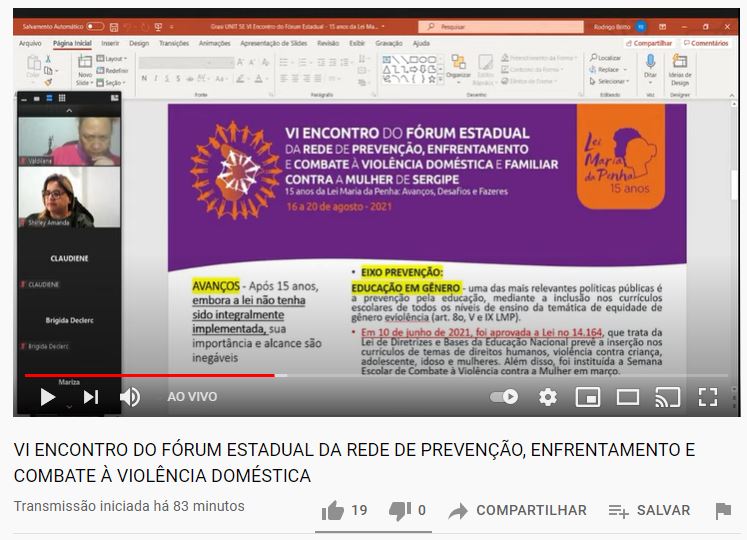Switch to theater mode view

(627, 397)
